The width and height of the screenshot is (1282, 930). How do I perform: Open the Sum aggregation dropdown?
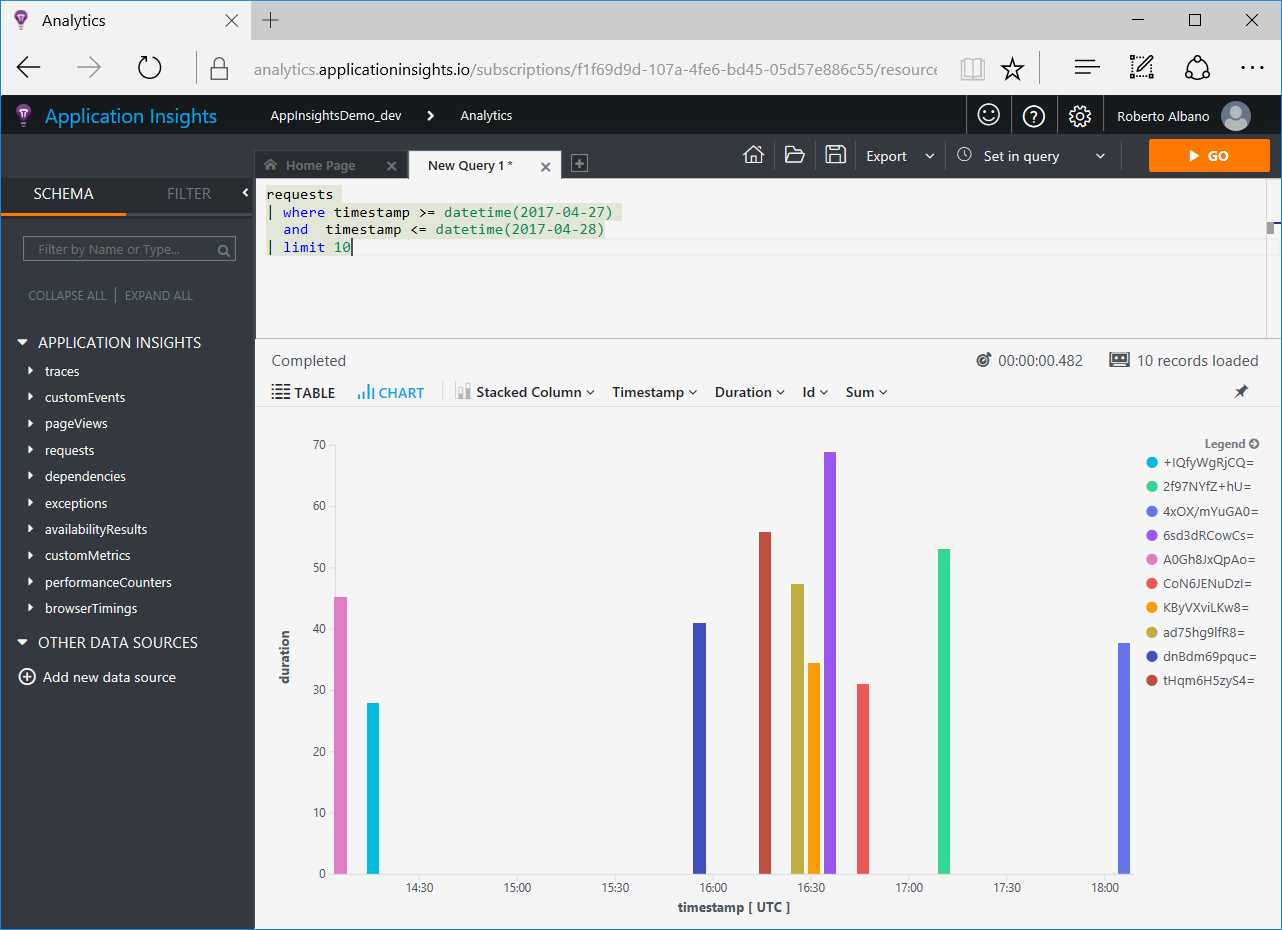coord(867,392)
